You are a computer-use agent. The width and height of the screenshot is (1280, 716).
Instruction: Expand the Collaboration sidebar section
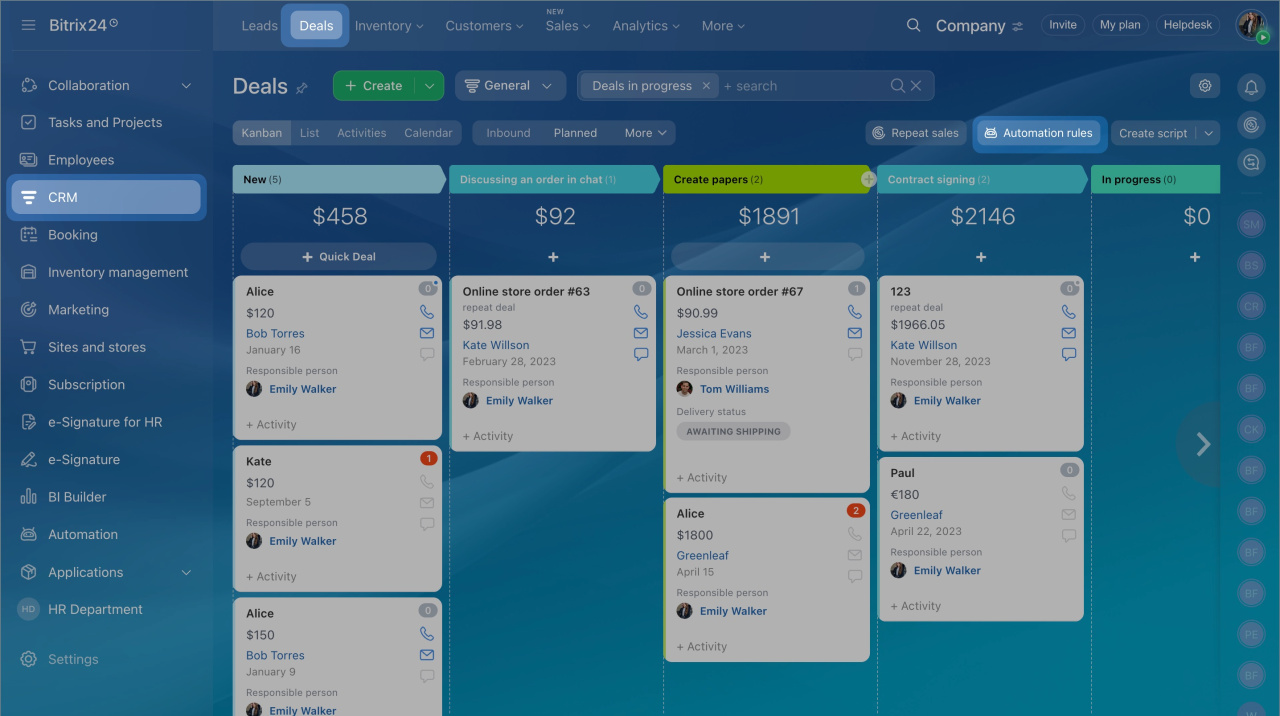point(186,86)
